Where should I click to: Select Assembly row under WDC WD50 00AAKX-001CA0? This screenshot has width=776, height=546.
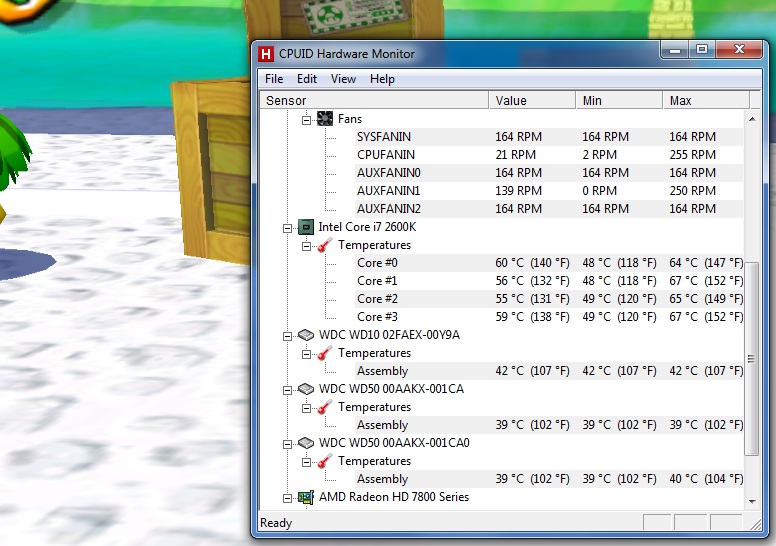pyautogui.click(x=549, y=479)
